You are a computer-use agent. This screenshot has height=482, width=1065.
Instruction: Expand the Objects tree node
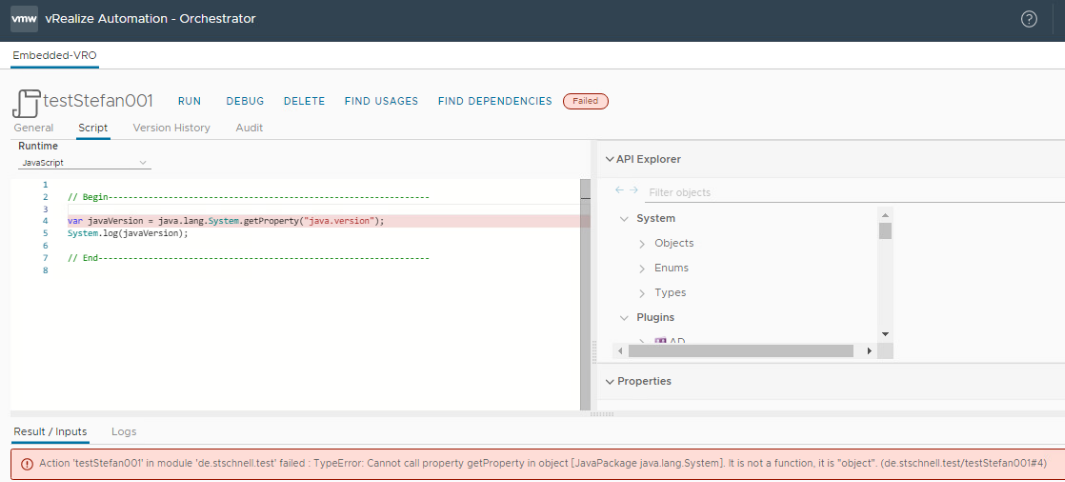642,244
